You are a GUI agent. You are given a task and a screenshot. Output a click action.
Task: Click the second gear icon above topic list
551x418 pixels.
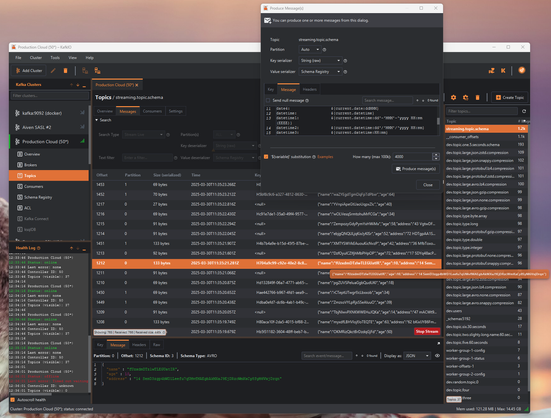coord(466,97)
